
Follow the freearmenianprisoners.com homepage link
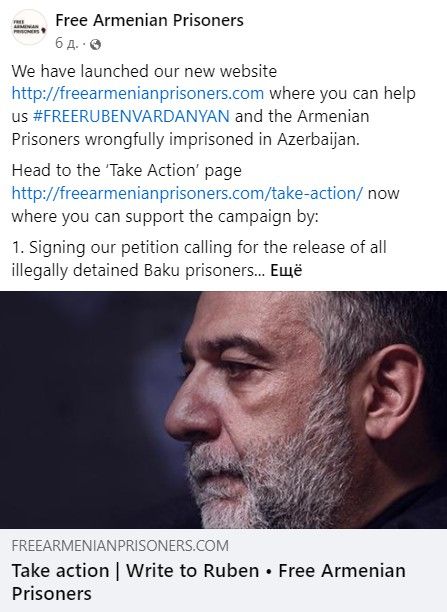coord(138,94)
